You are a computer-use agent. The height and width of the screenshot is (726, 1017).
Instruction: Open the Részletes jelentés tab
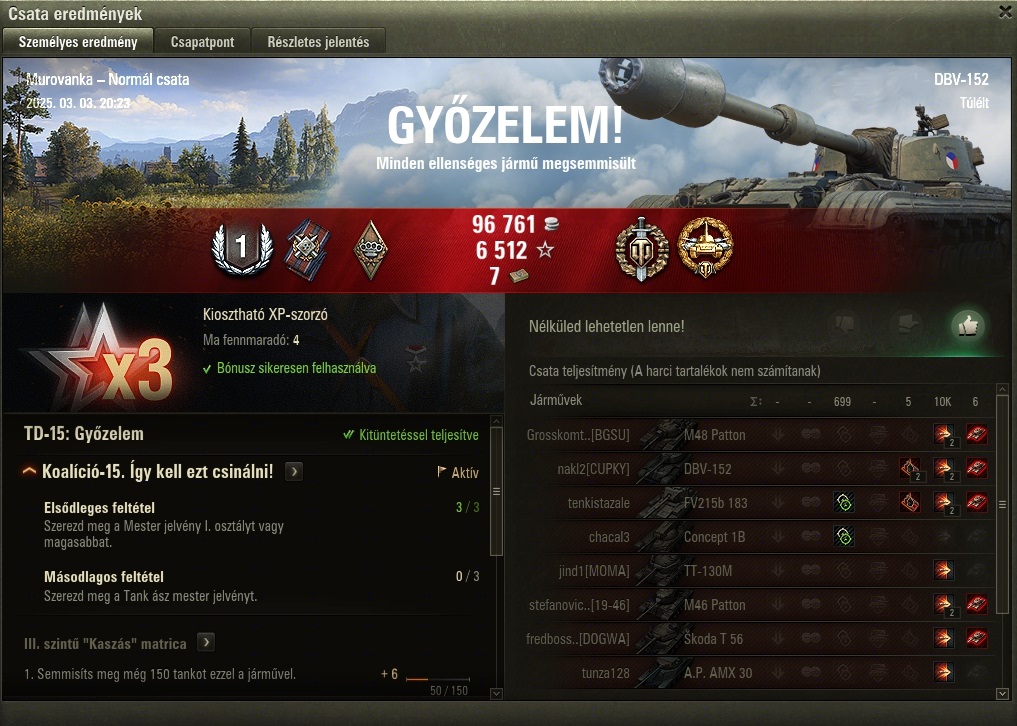pos(318,42)
